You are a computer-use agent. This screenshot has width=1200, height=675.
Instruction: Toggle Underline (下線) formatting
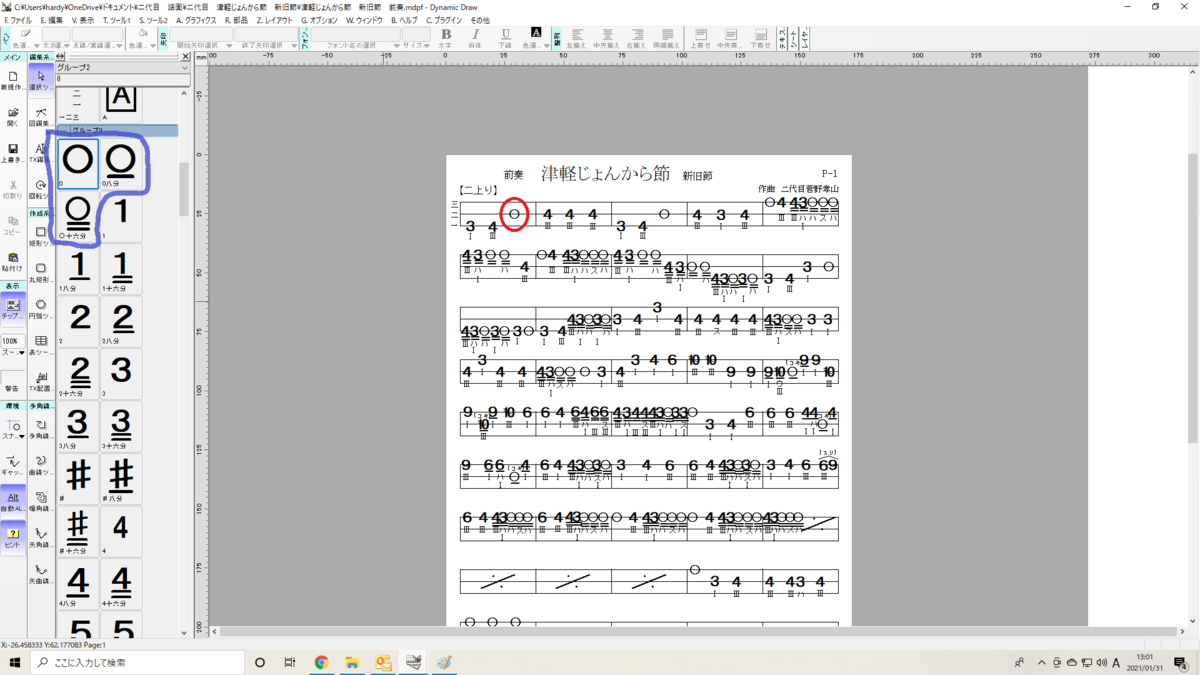pyautogui.click(x=505, y=38)
